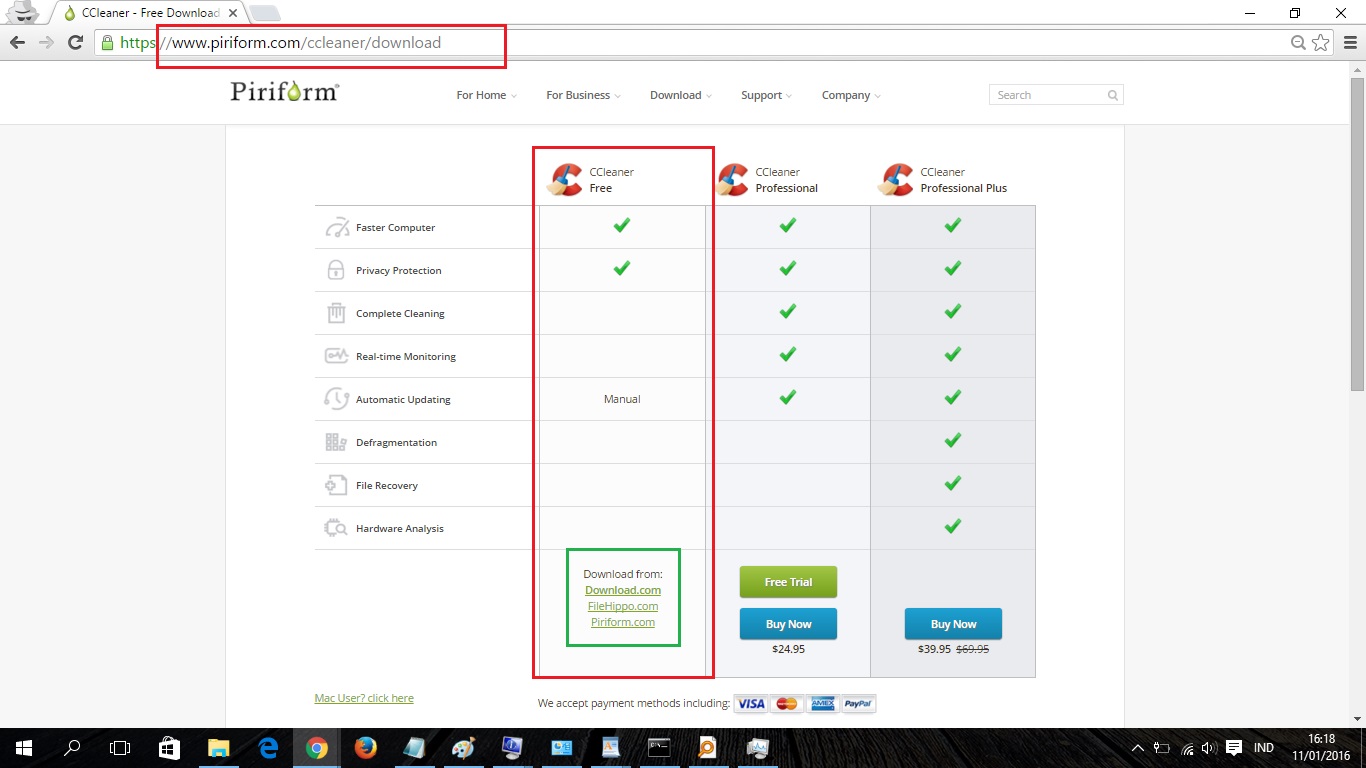Screen dimensions: 1366x768
Task: Bookmark this page with the star icon
Action: point(1321,42)
